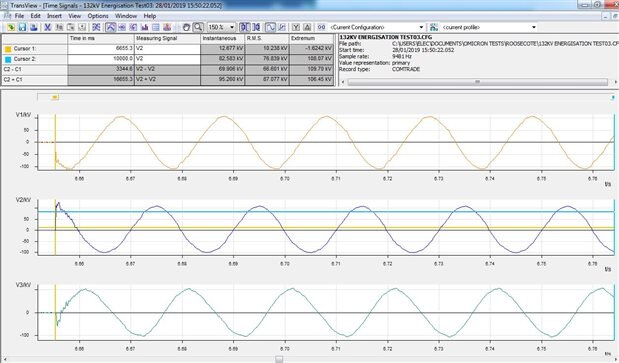This screenshot has width=619, height=363.
Task: Click the Instantaneous column header
Action: coord(223,39)
